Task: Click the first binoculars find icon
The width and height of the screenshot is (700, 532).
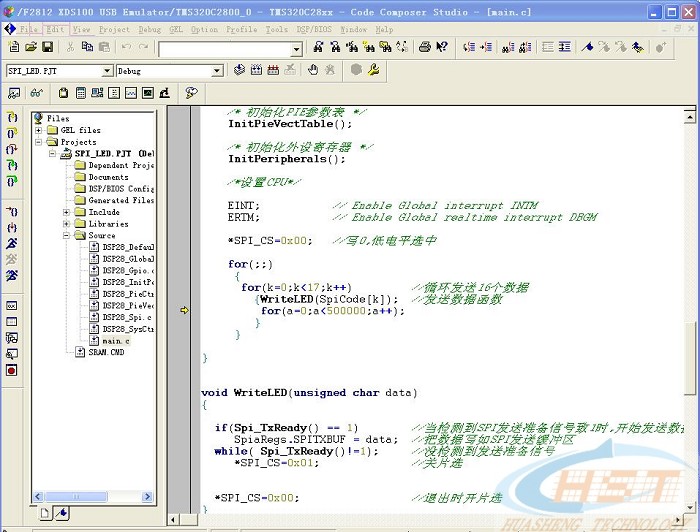Action: click(318, 46)
